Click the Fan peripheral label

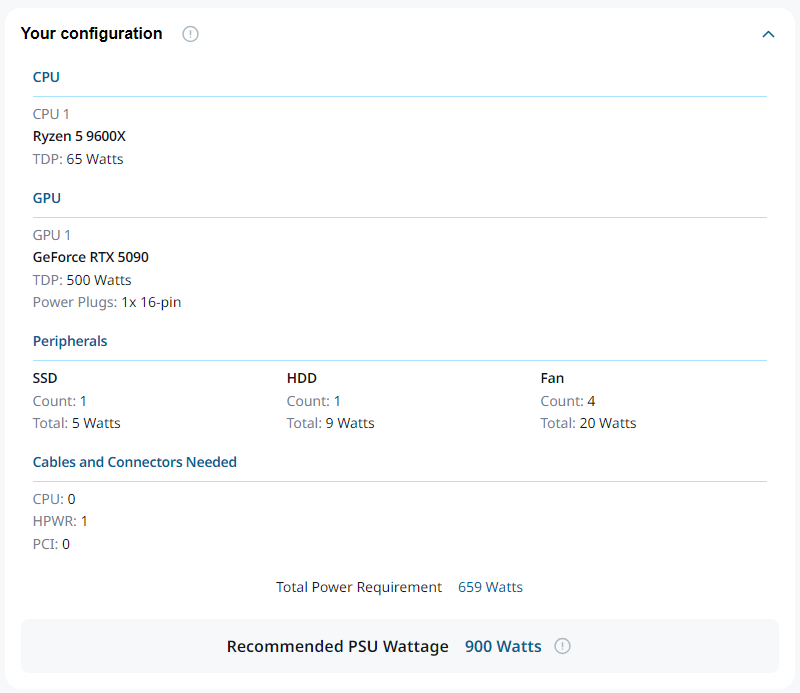point(552,378)
